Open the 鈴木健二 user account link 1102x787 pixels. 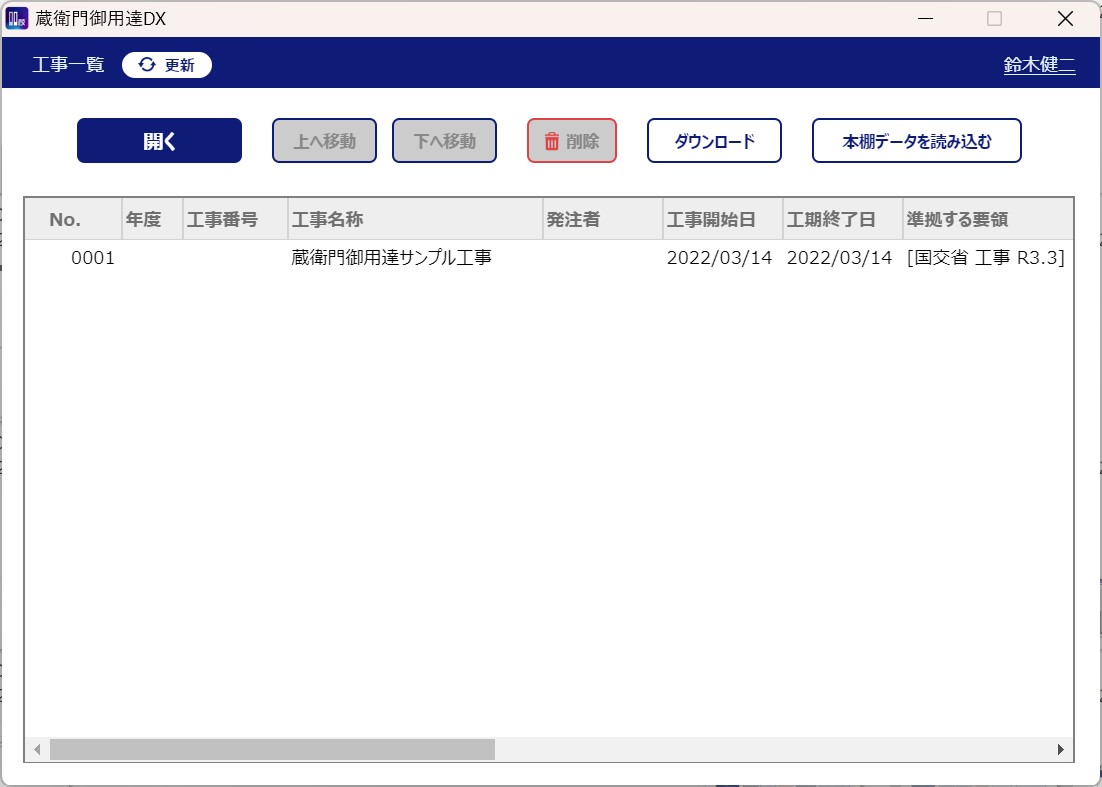1039,65
